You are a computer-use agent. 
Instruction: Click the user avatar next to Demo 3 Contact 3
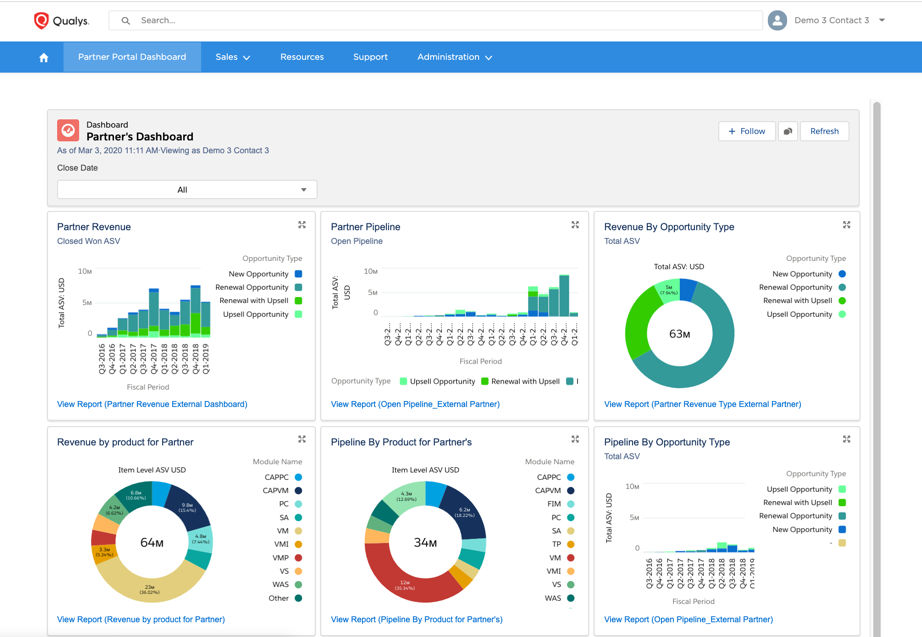point(777,20)
